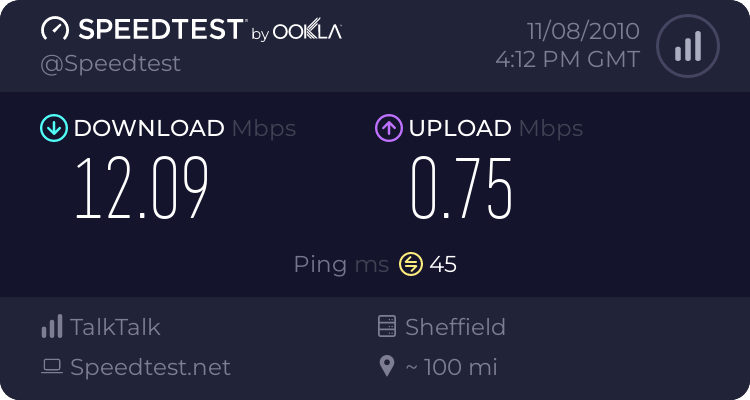750x400 pixels.
Task: Click the cyan download arrow icon
Action: 53,128
